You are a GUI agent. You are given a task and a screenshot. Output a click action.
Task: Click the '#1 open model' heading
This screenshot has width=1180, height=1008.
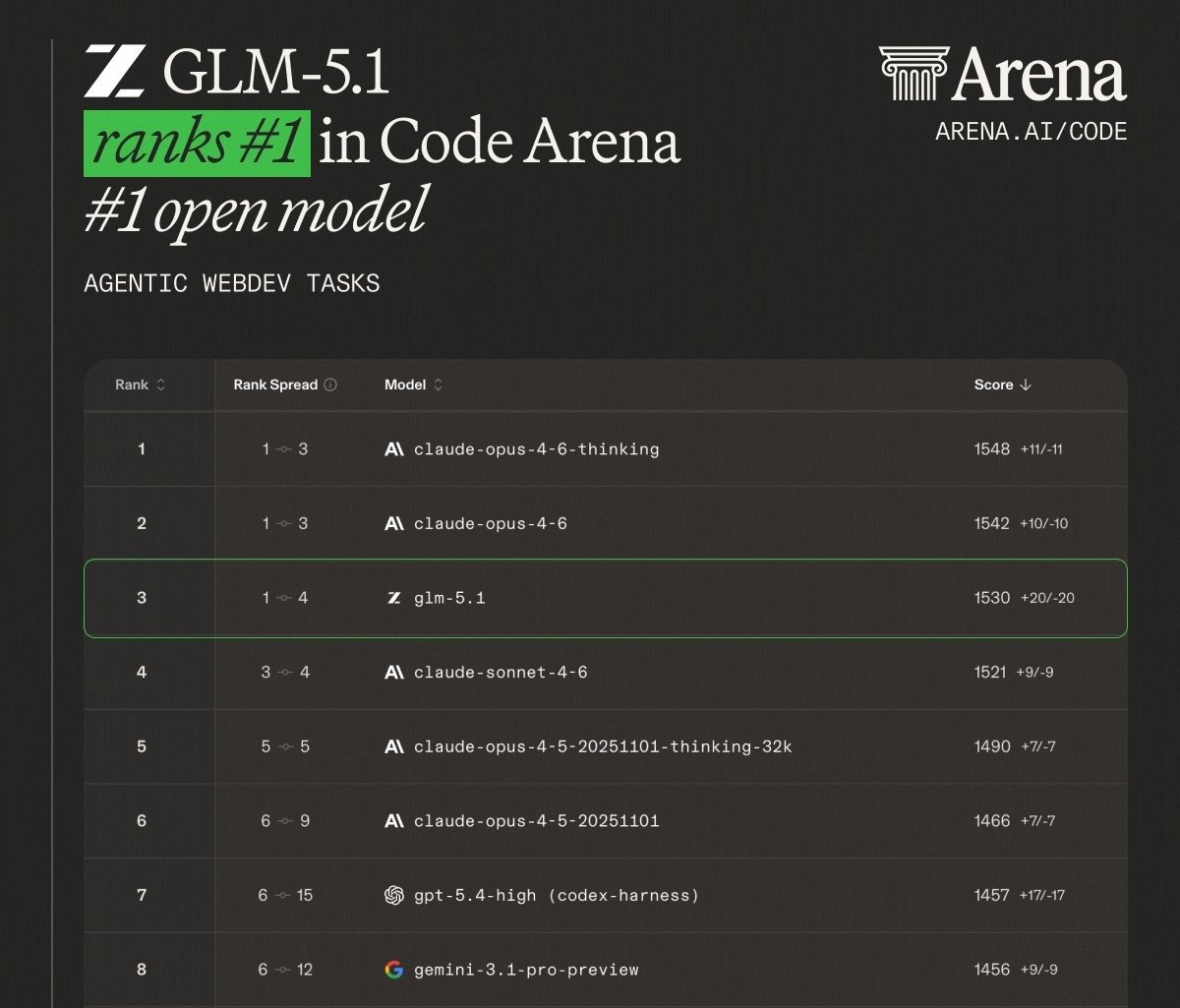point(254,208)
